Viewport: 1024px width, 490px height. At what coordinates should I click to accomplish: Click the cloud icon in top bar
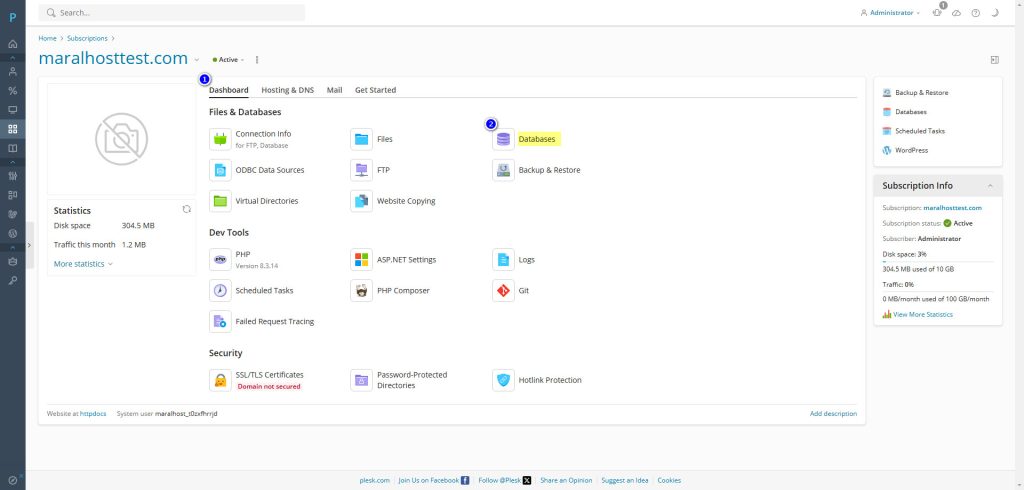click(x=957, y=13)
